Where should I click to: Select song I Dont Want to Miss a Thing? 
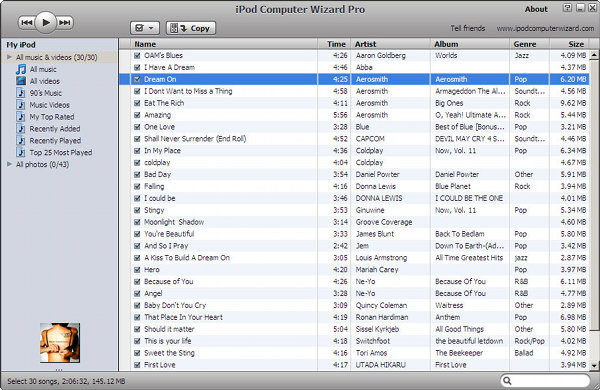click(188, 91)
